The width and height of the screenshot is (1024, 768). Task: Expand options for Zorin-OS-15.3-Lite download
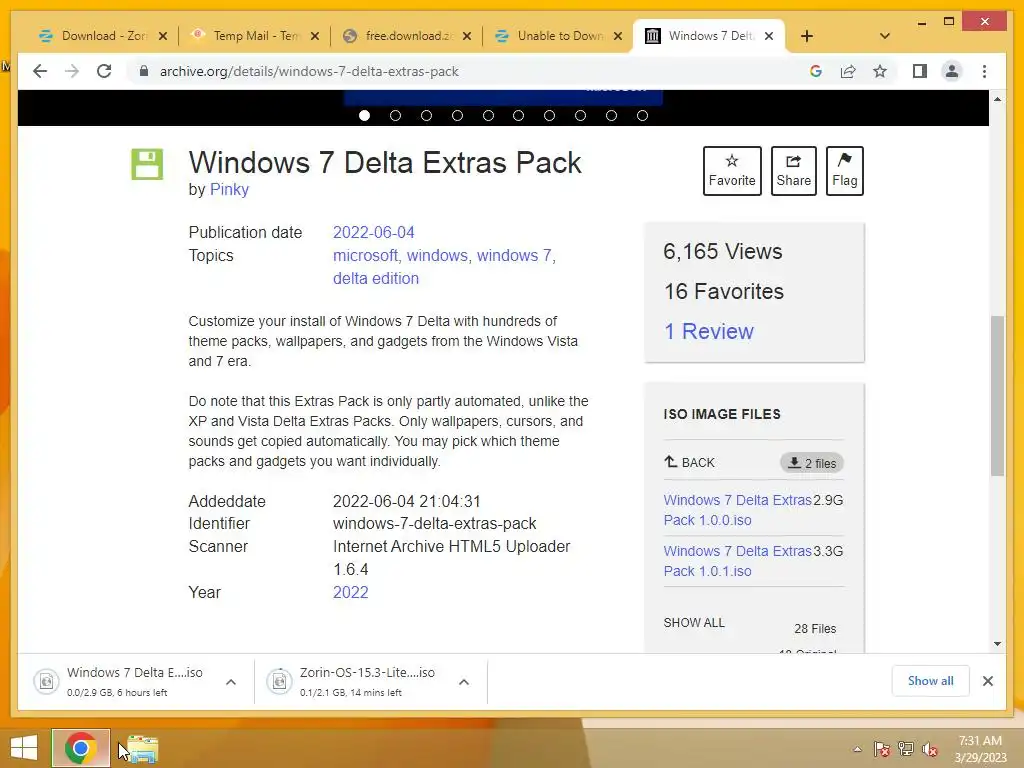[464, 682]
